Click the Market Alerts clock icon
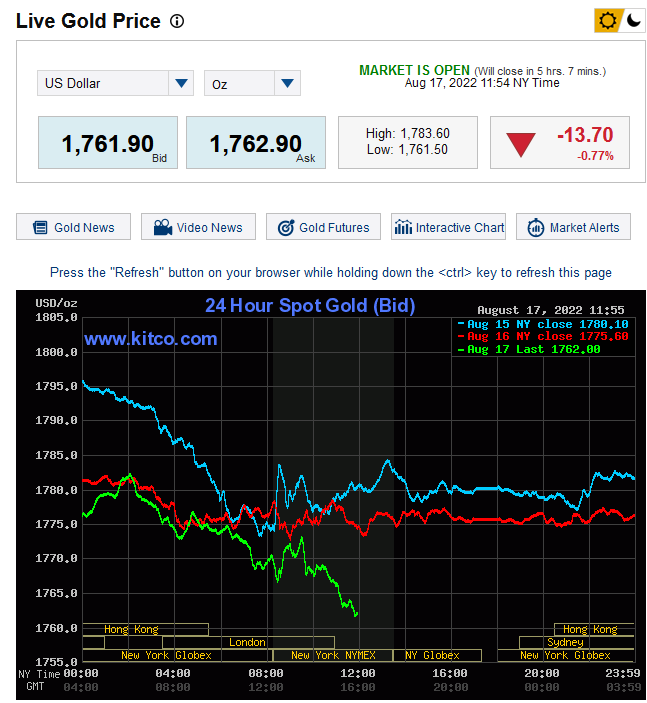647x703 pixels. click(535, 228)
